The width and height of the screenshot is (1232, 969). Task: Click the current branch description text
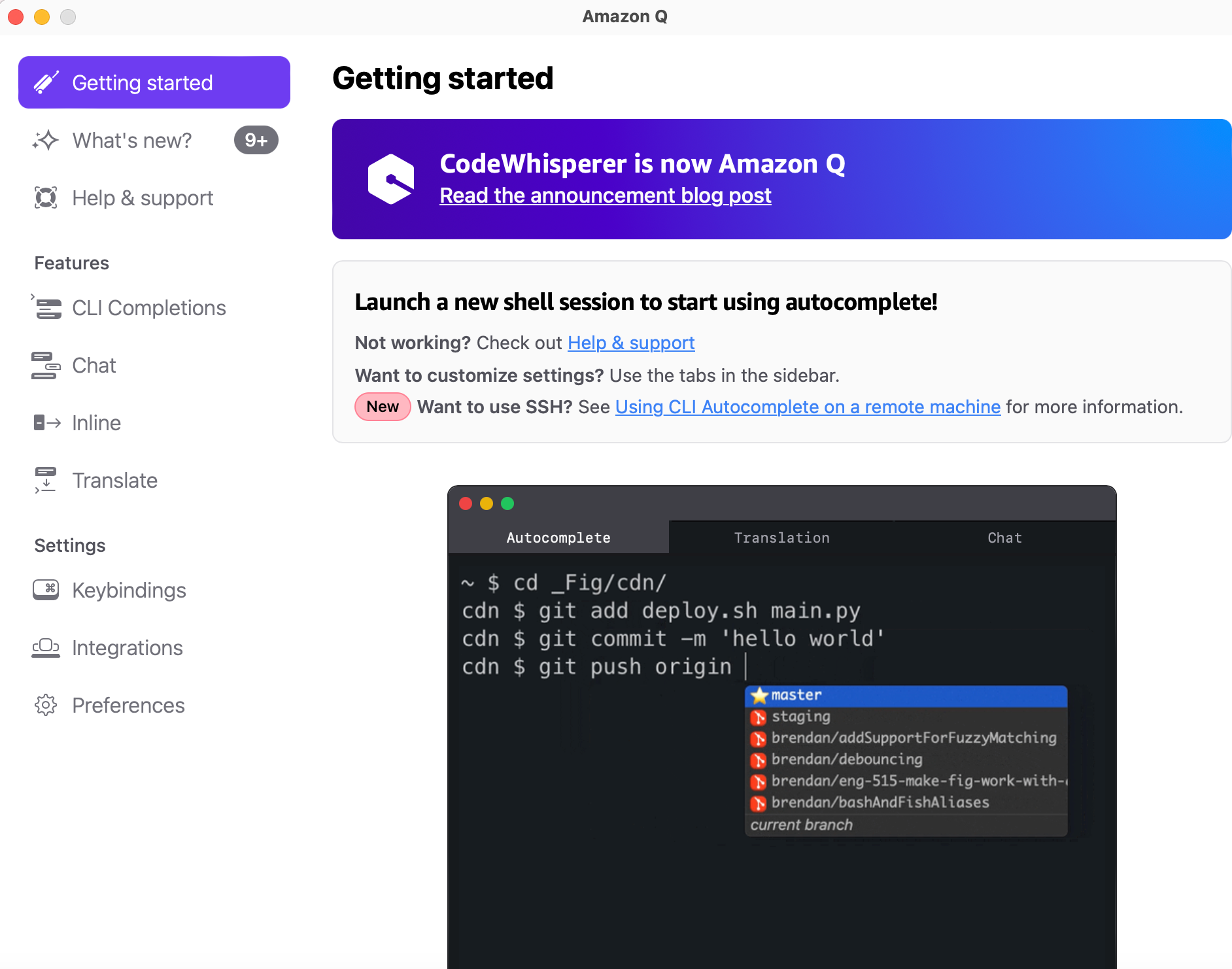coord(802,825)
